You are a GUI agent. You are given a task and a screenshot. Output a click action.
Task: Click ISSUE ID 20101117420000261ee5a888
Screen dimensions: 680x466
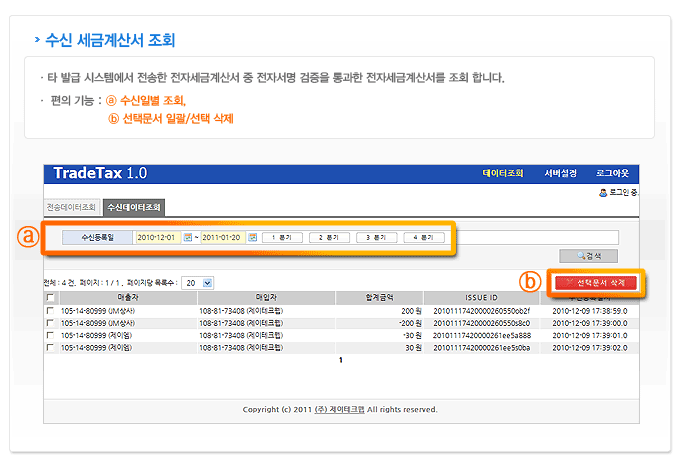[482, 335]
